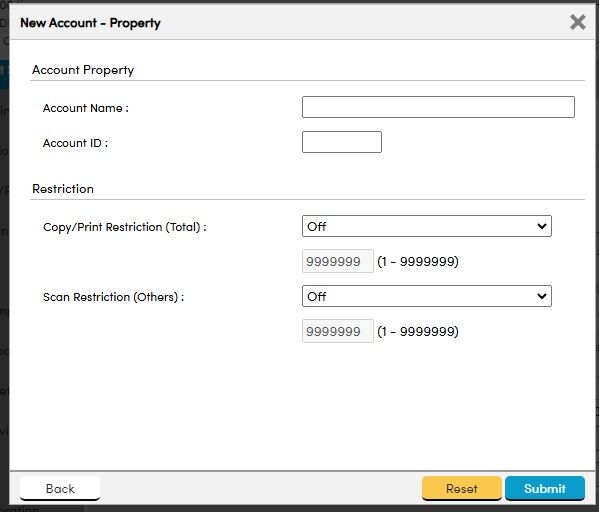Click the "Account Name :" label

86,108
